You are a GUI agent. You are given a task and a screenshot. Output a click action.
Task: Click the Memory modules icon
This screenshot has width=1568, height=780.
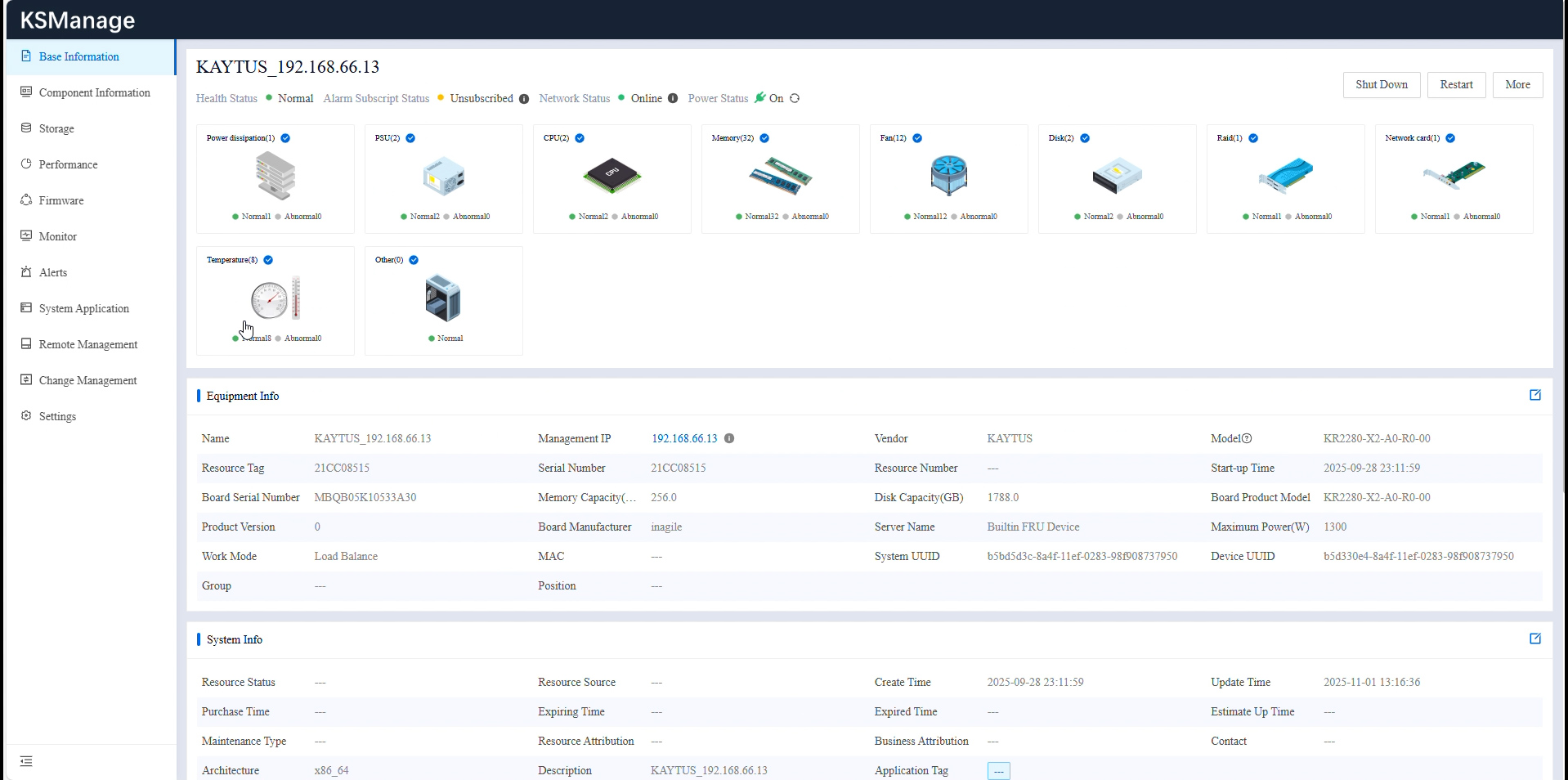tap(780, 175)
